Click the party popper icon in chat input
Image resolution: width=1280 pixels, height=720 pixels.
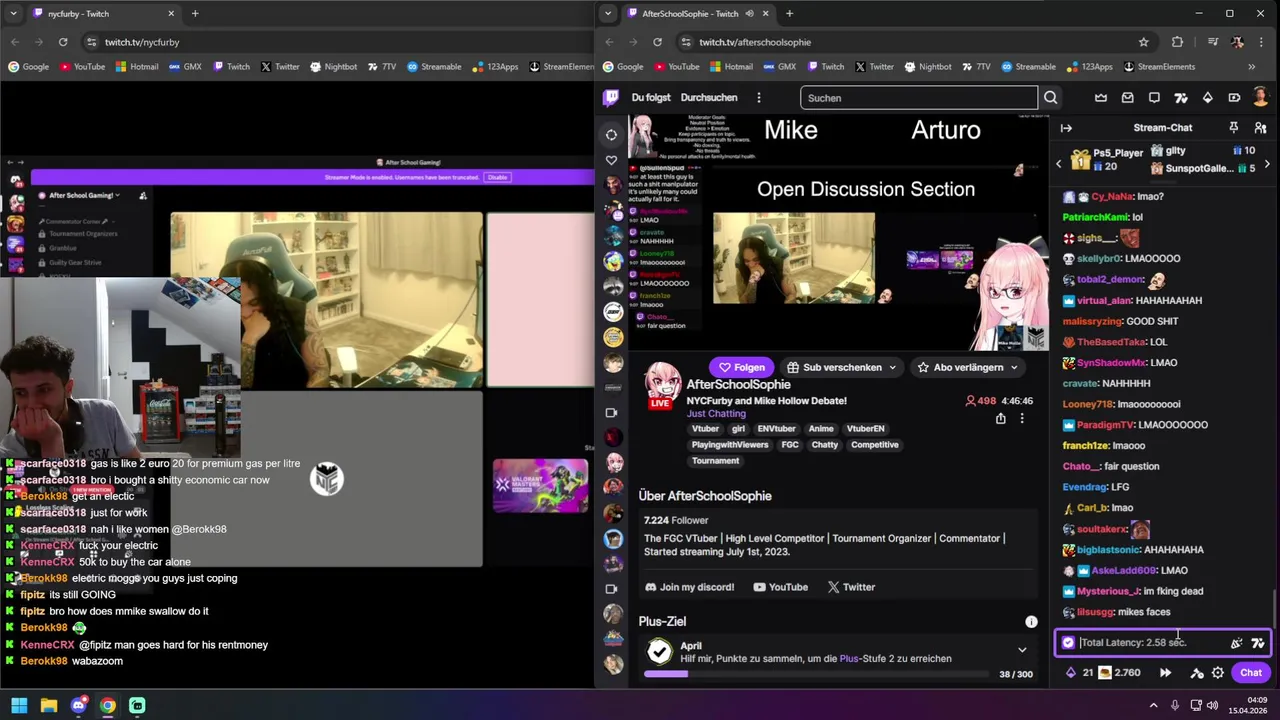click(x=1237, y=643)
